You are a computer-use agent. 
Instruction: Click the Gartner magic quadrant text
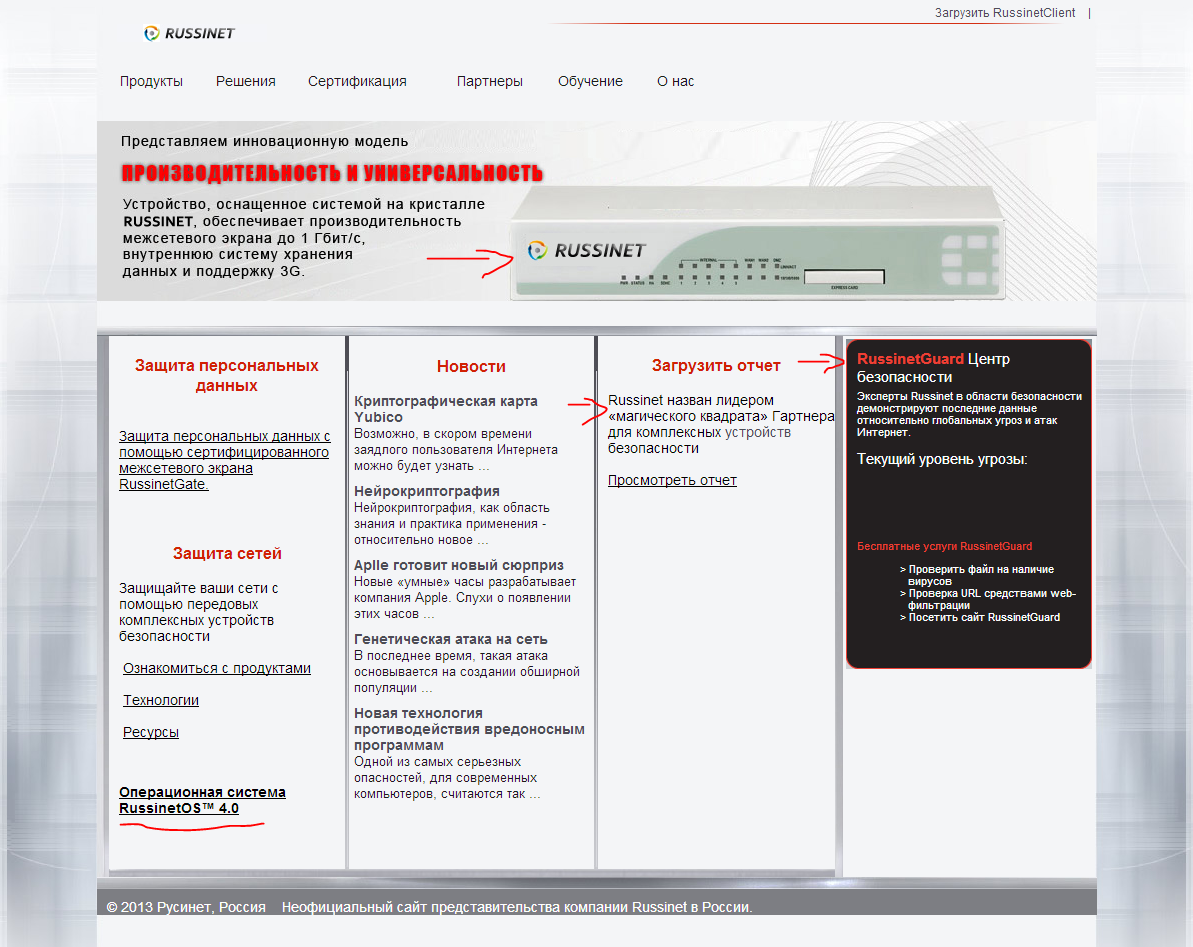[x=721, y=424]
